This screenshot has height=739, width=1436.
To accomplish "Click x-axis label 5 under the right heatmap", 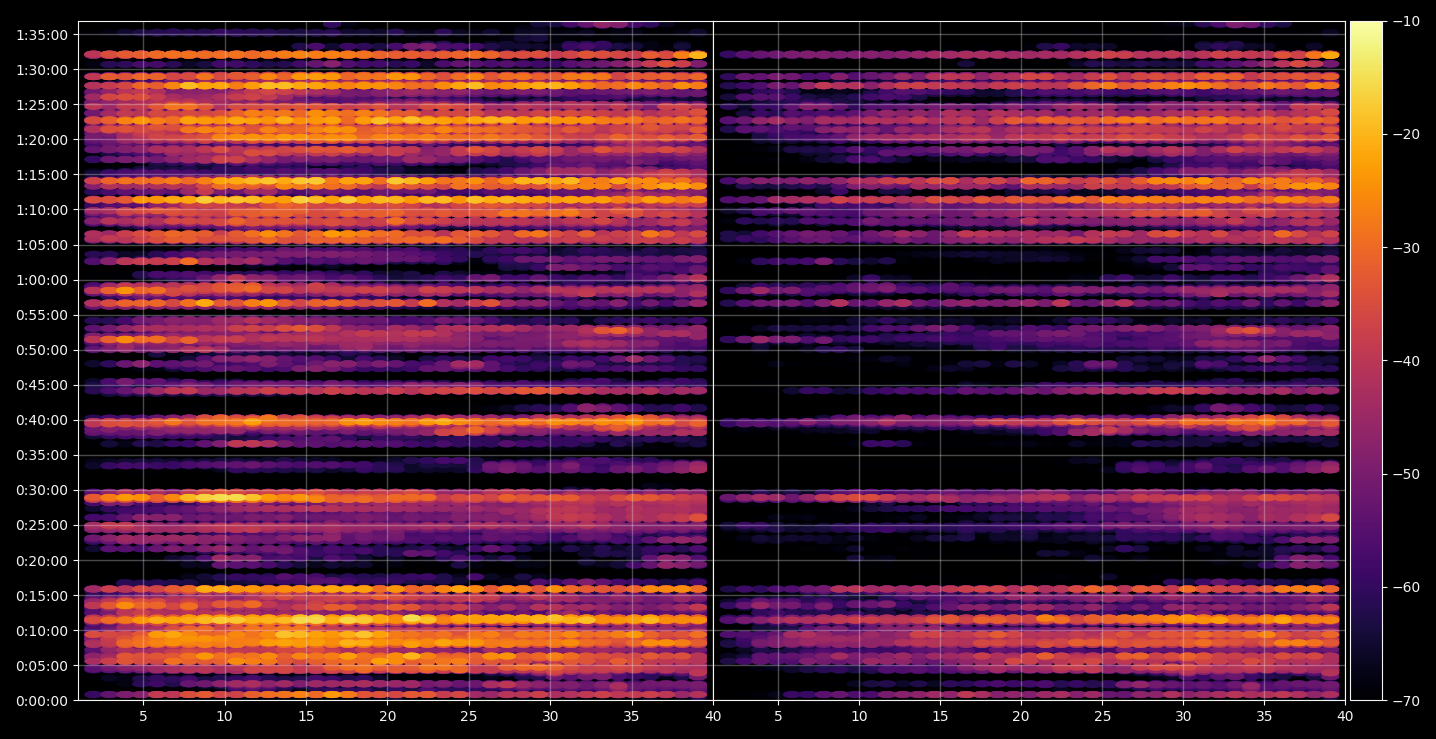I will pyautogui.click(x=777, y=716).
